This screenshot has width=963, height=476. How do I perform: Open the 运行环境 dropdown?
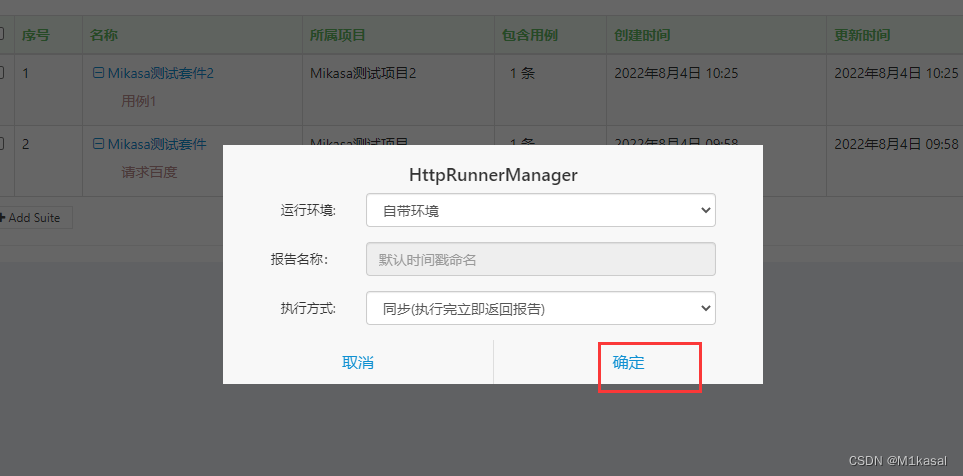pyautogui.click(x=540, y=210)
